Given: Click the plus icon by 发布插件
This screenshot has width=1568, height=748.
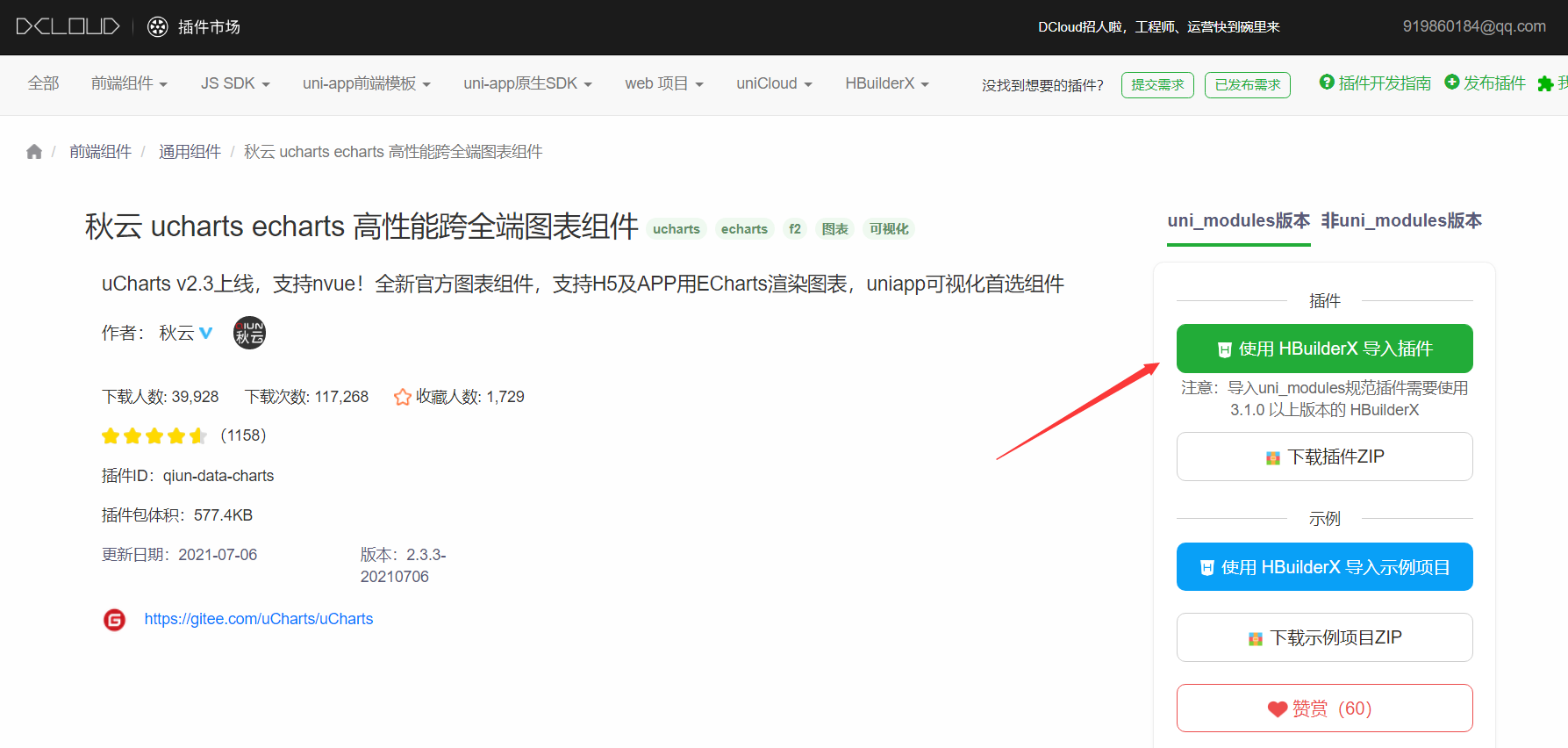Looking at the screenshot, I should (x=1451, y=82).
